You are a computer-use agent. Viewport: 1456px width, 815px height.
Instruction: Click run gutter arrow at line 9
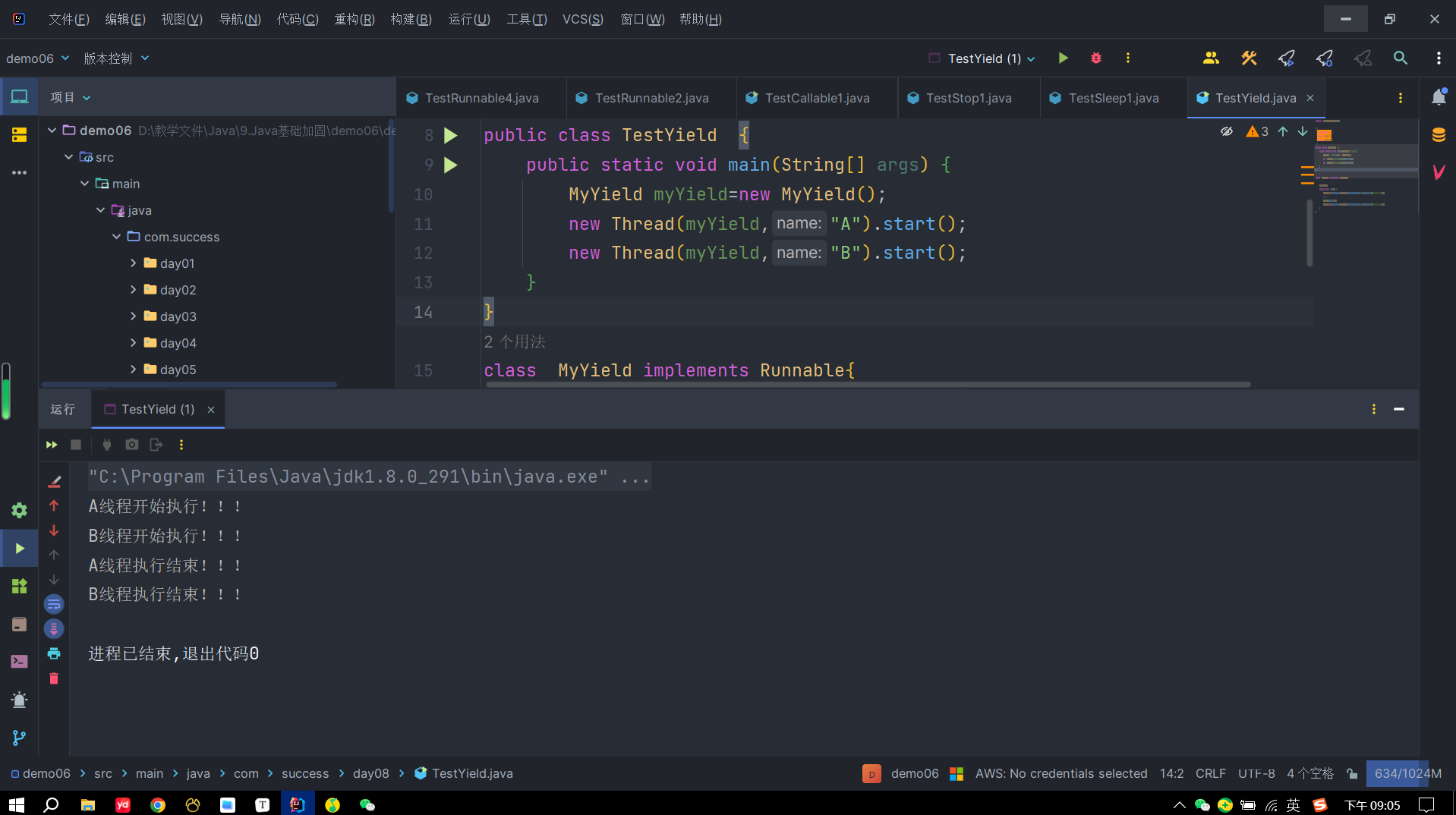(450, 165)
